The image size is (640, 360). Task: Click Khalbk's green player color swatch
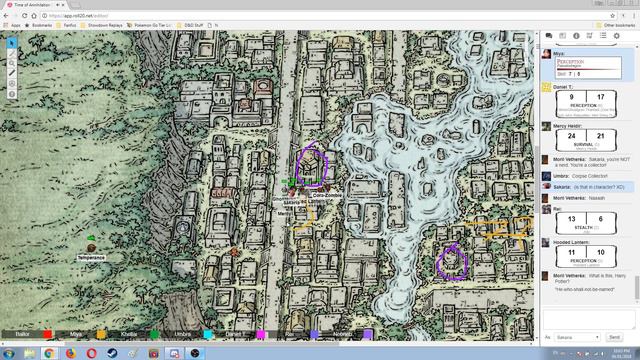[154, 334]
